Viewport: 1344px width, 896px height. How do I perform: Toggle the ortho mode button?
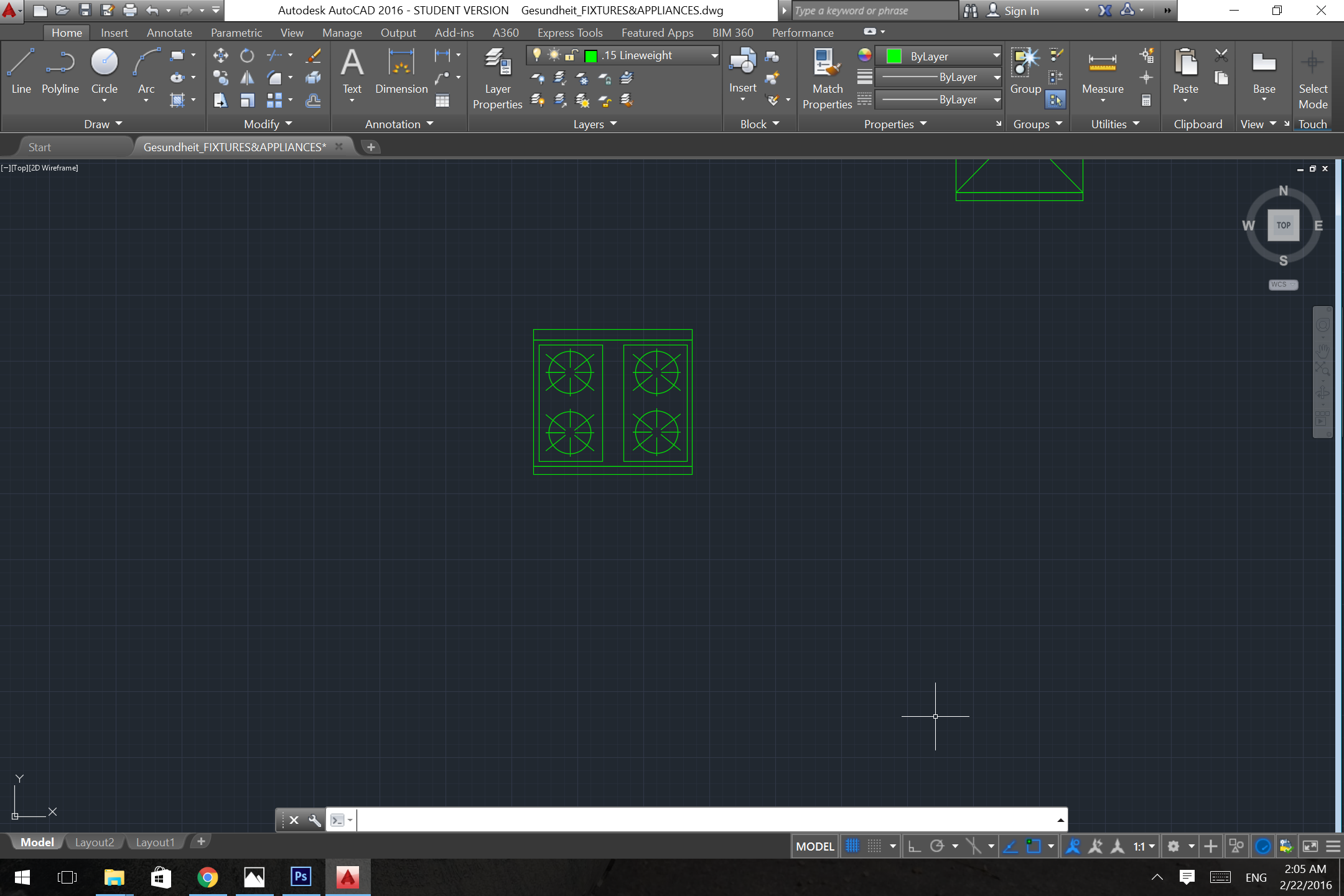(x=912, y=846)
